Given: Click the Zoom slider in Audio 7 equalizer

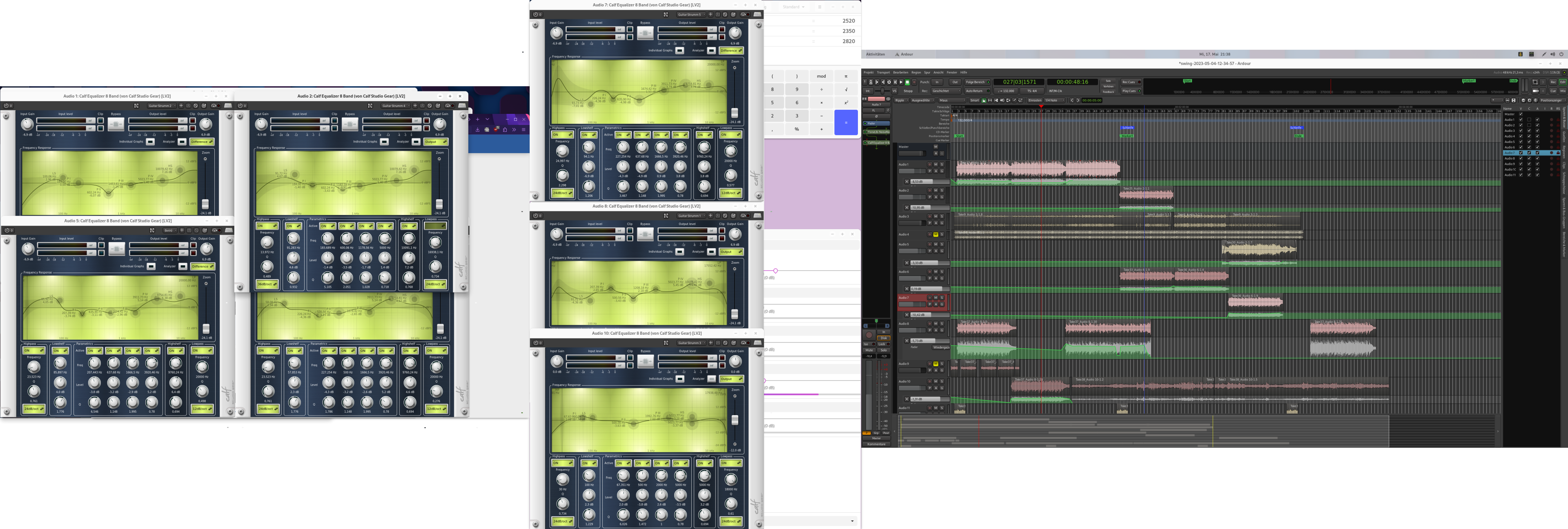Looking at the screenshot, I should 735,113.
